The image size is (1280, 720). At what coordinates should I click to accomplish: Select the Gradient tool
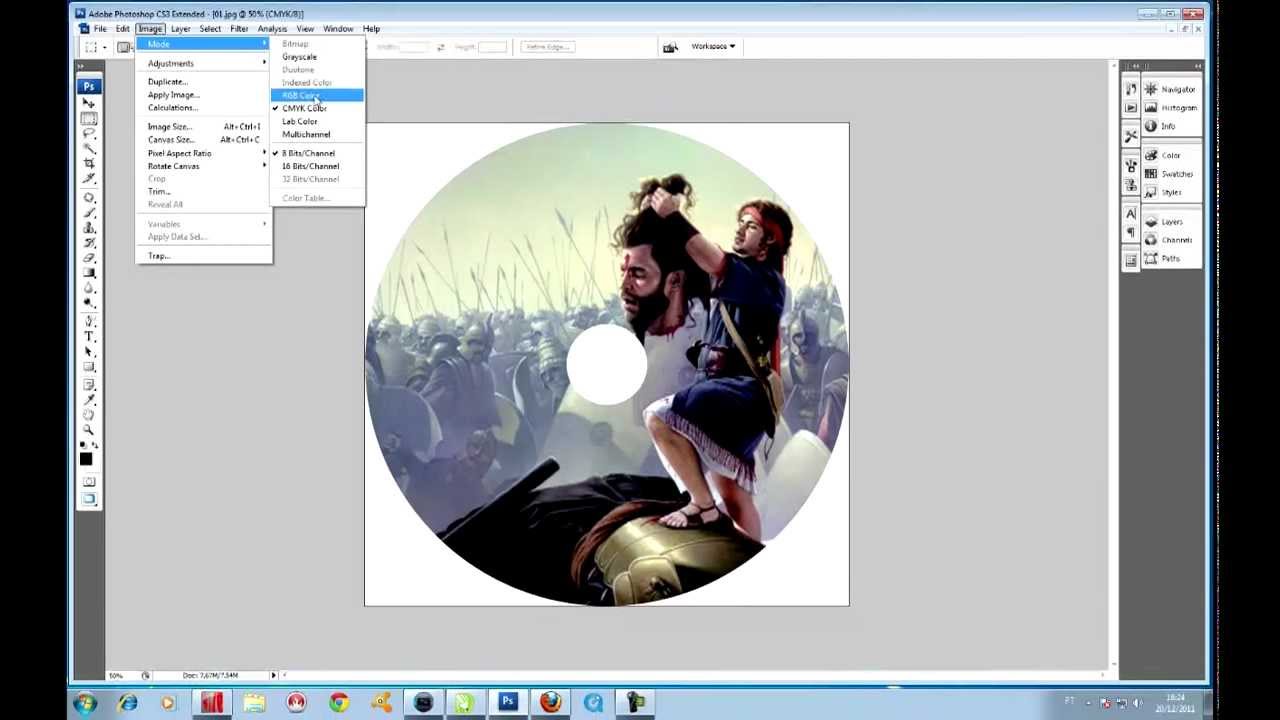click(89, 271)
